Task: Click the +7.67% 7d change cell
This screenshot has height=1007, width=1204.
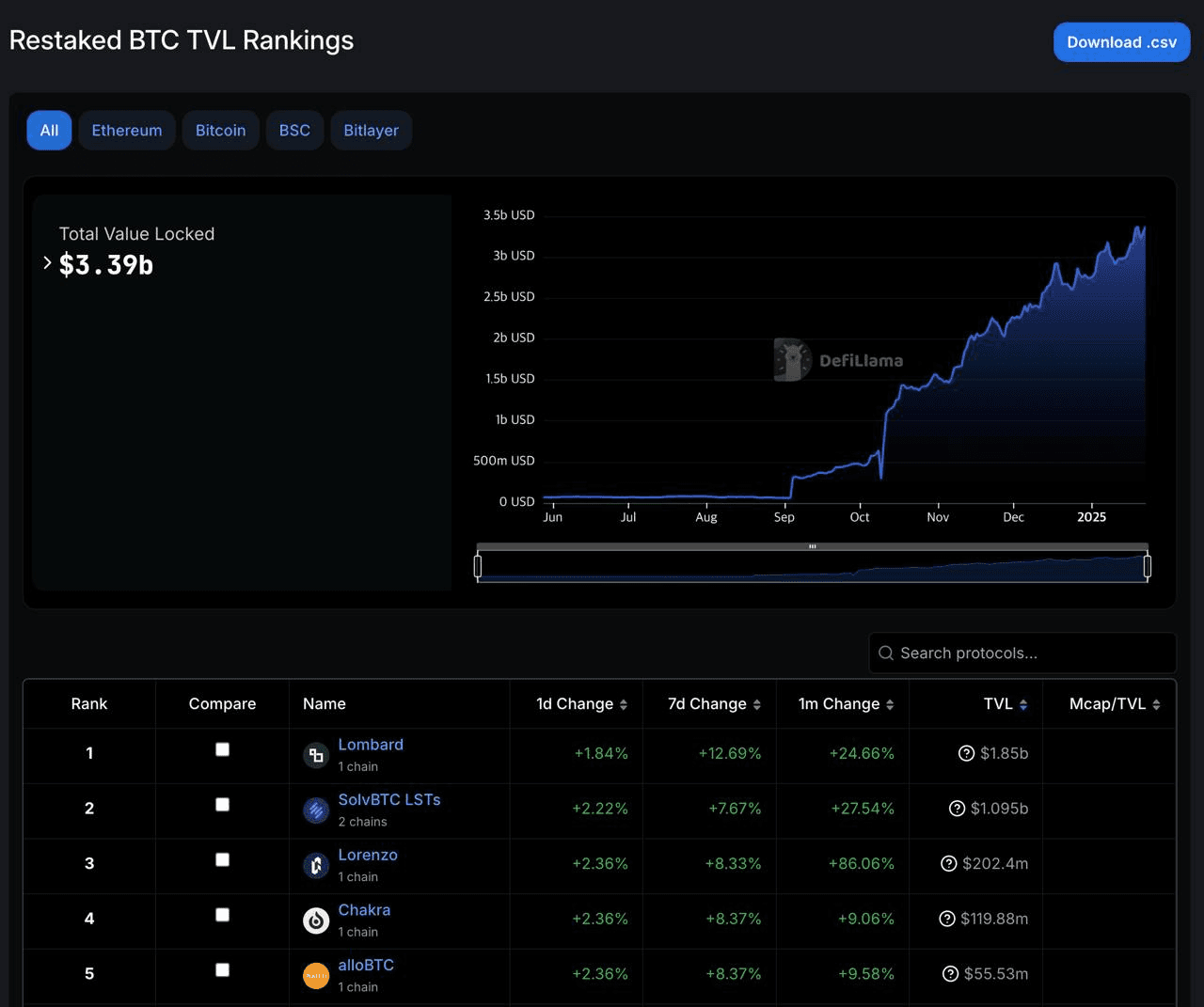Action: (735, 809)
